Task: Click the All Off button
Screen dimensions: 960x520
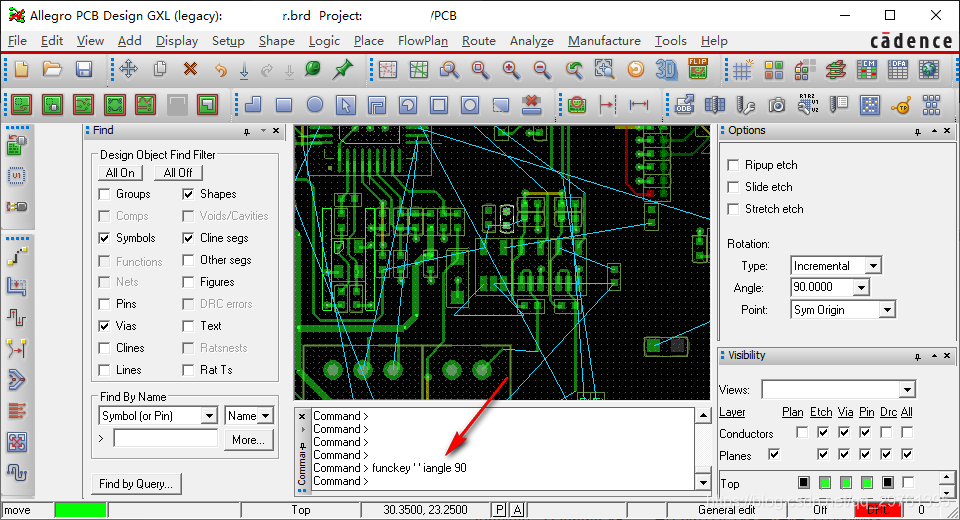Action: (x=179, y=173)
